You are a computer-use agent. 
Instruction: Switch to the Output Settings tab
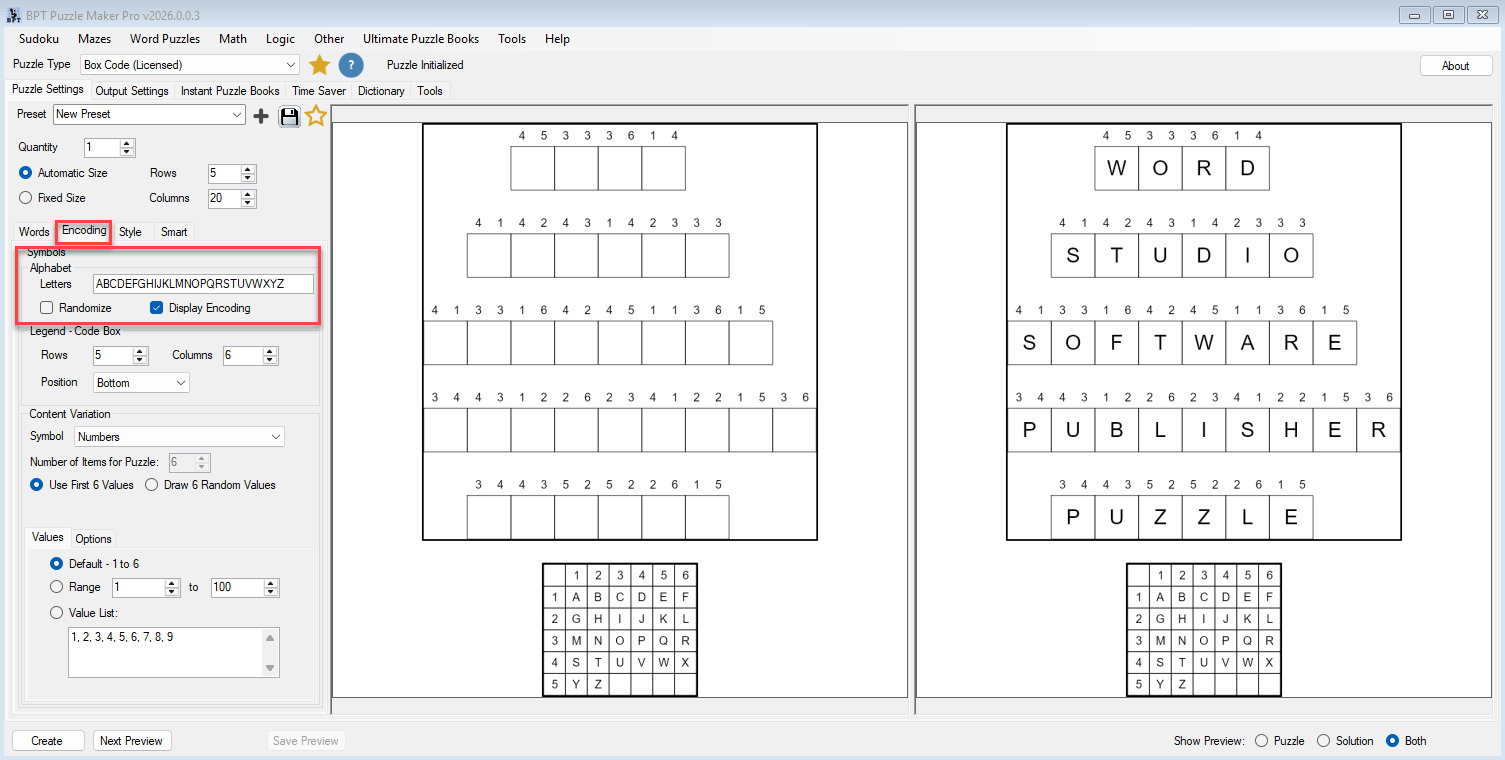pos(131,91)
